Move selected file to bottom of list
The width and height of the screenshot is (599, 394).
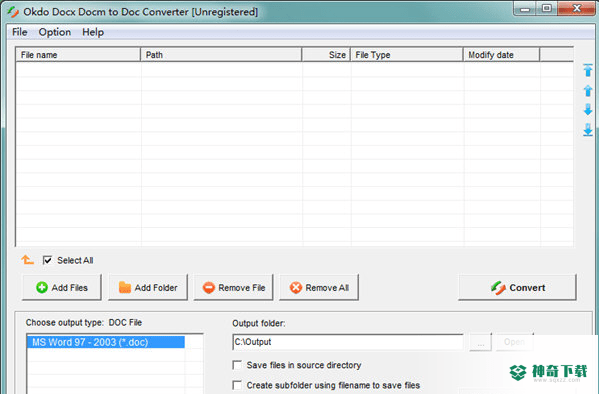[x=588, y=130]
